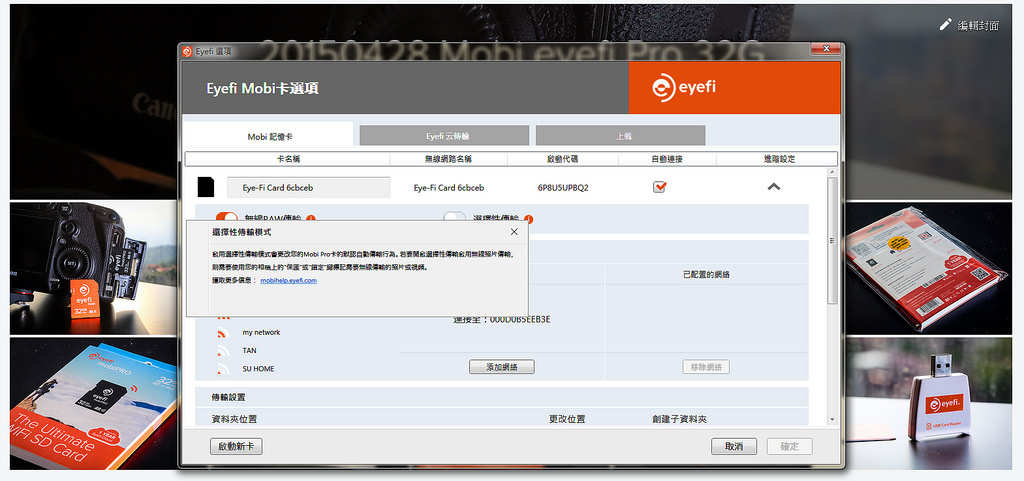Image resolution: width=1024 pixels, height=481 pixels.
Task: Open the third grey tab
Action: (x=620, y=135)
